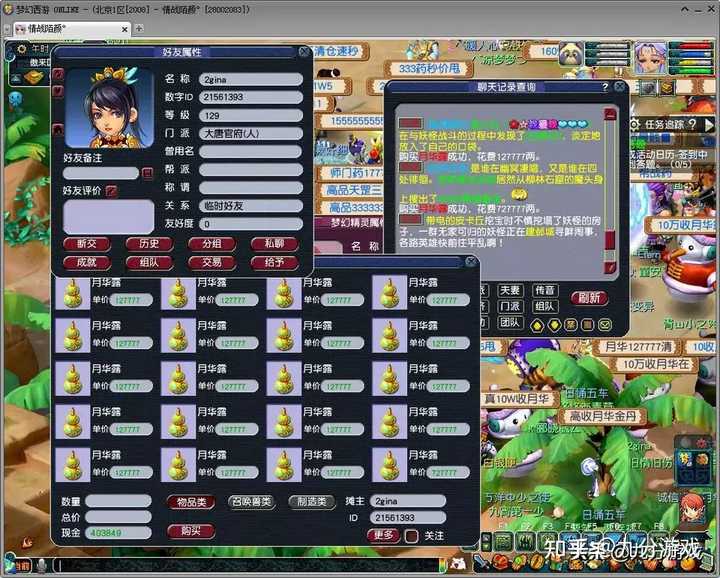
Task: Check the 关注 checkbox in stall panel
Action: (411, 536)
